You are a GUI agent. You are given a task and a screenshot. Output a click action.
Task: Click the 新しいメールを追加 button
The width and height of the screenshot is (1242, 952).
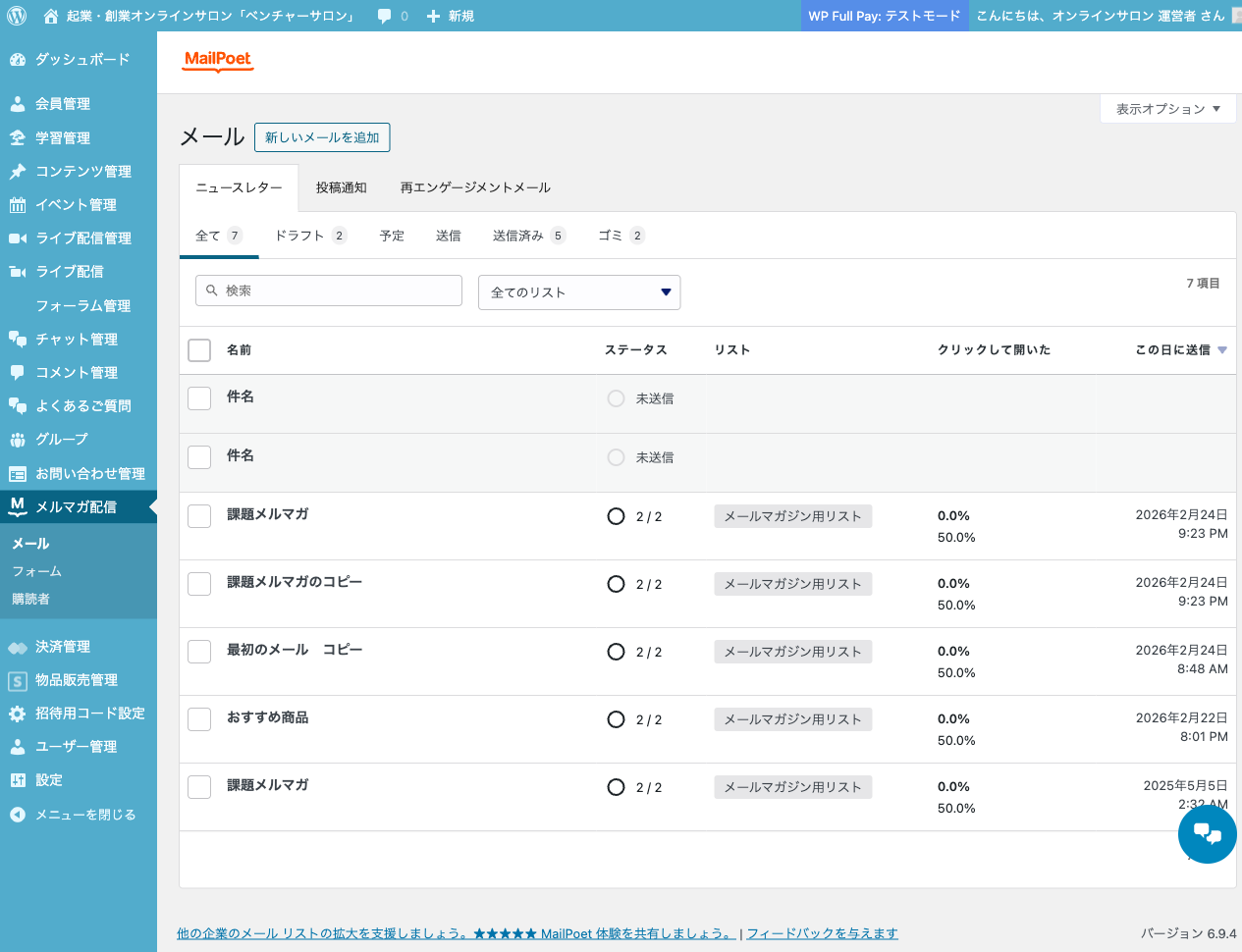click(322, 137)
